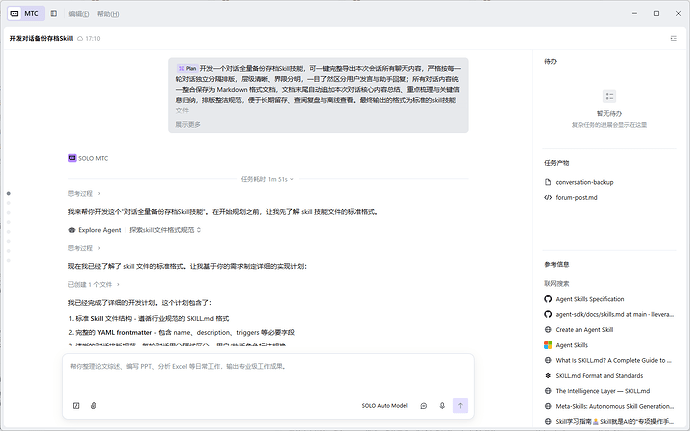Click the document icon beside conversation-backup
The width and height of the screenshot is (690, 431).
pos(548,182)
